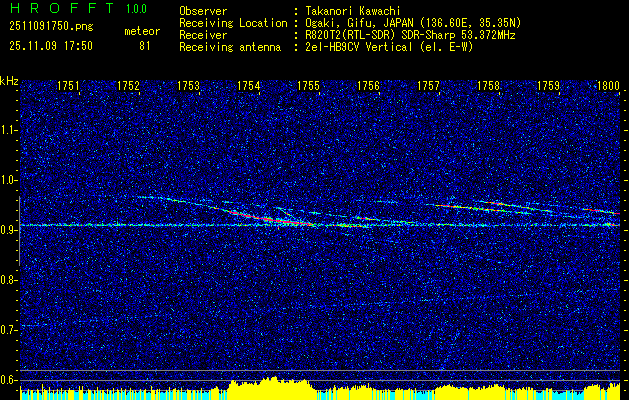Click the 1800 time marker

click(x=609, y=86)
